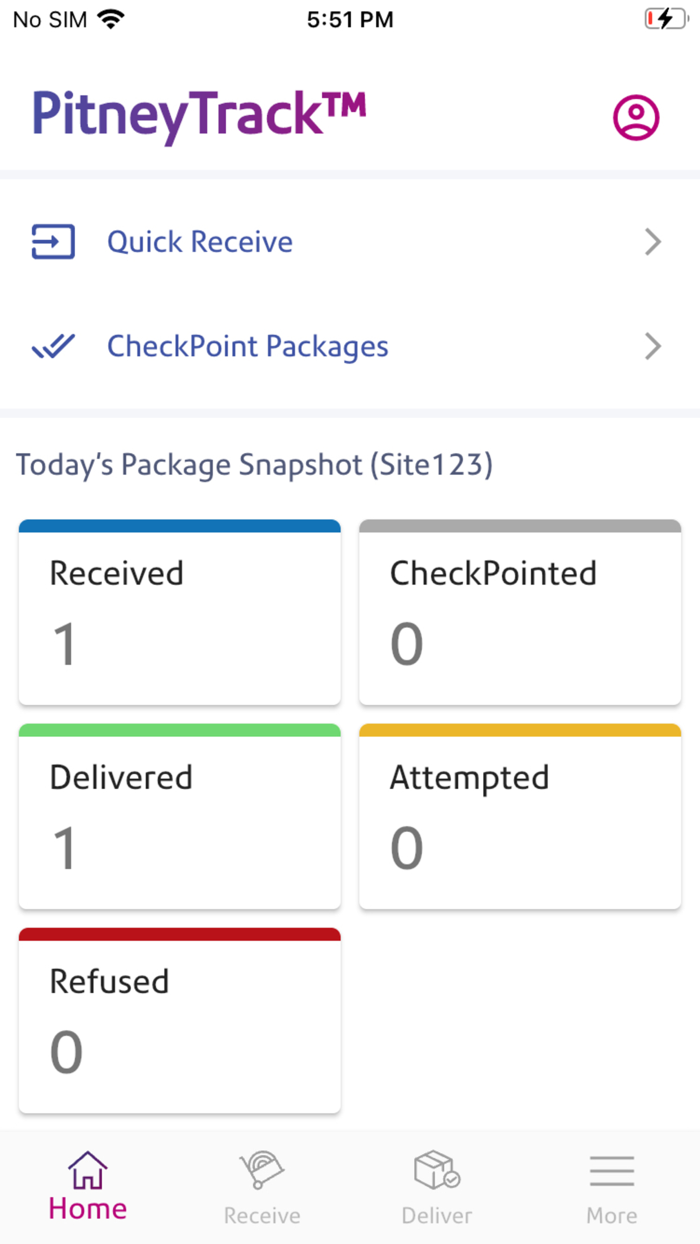Switch to the Deliver tab label
Image resolution: width=700 pixels, height=1244 pixels.
(x=437, y=1215)
